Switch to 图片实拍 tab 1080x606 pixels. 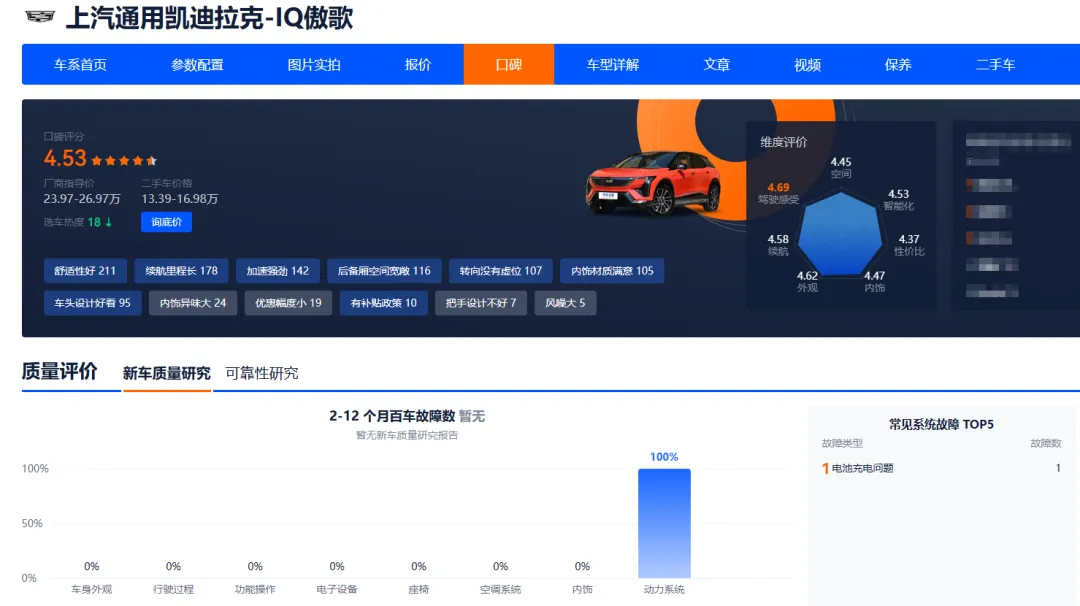click(x=314, y=65)
